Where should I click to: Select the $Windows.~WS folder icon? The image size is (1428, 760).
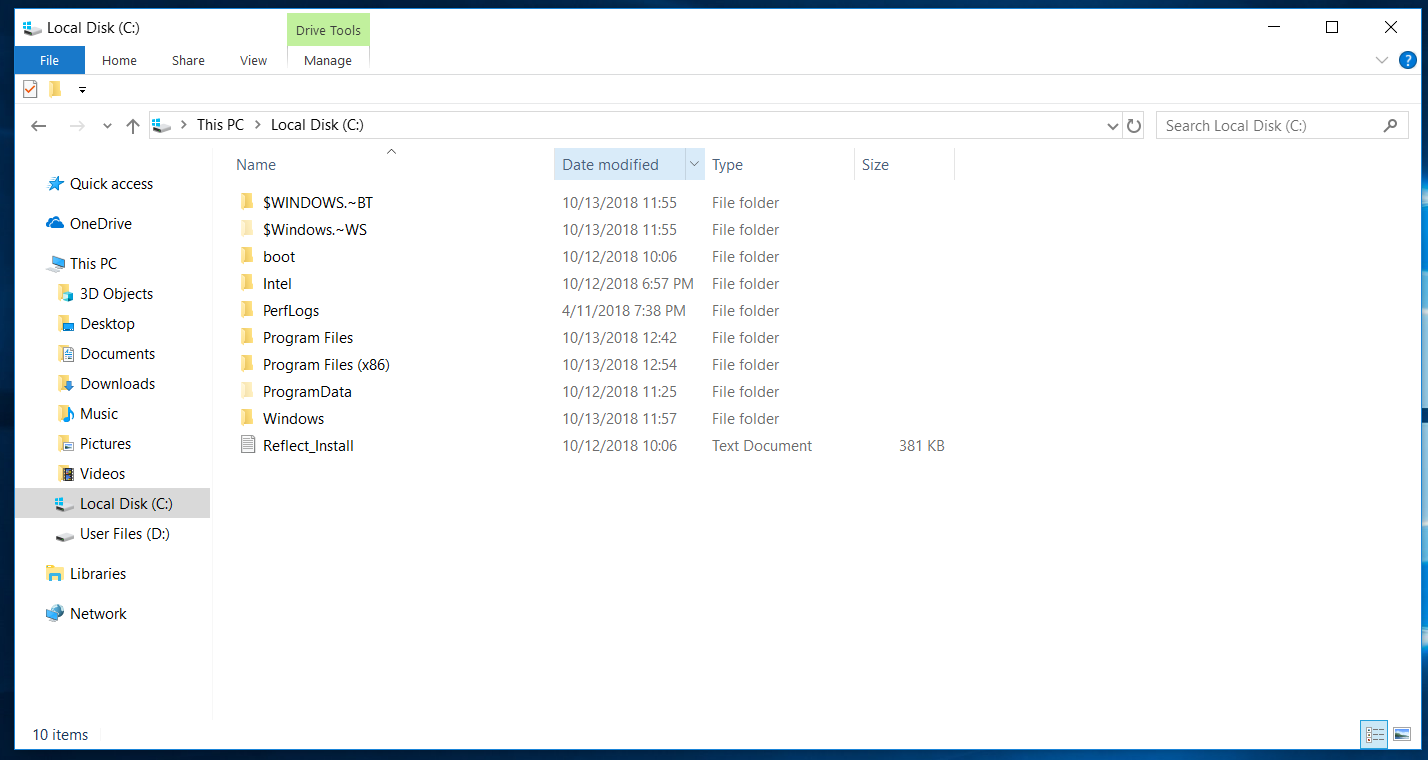point(247,229)
